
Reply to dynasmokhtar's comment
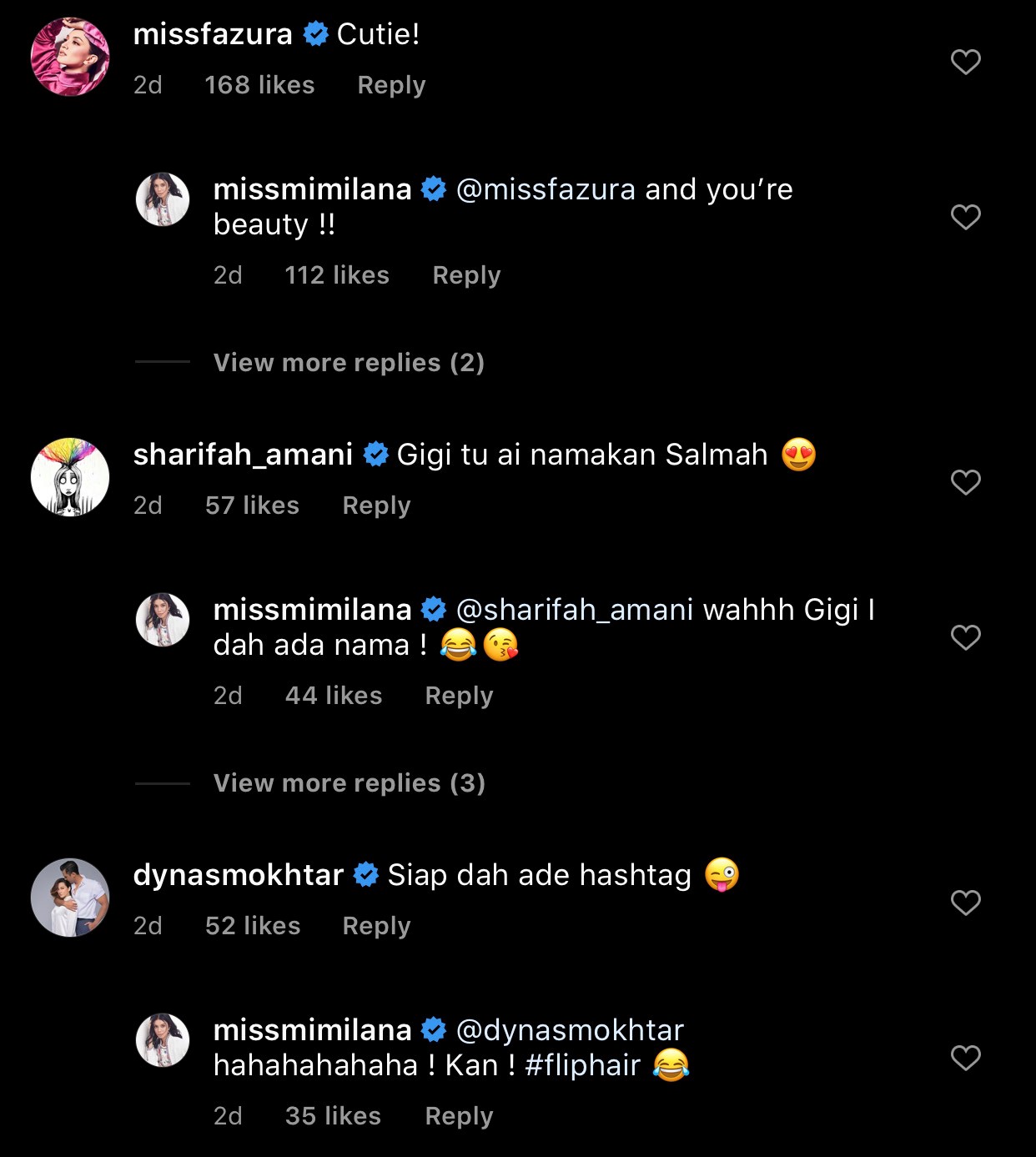pyautogui.click(x=376, y=926)
